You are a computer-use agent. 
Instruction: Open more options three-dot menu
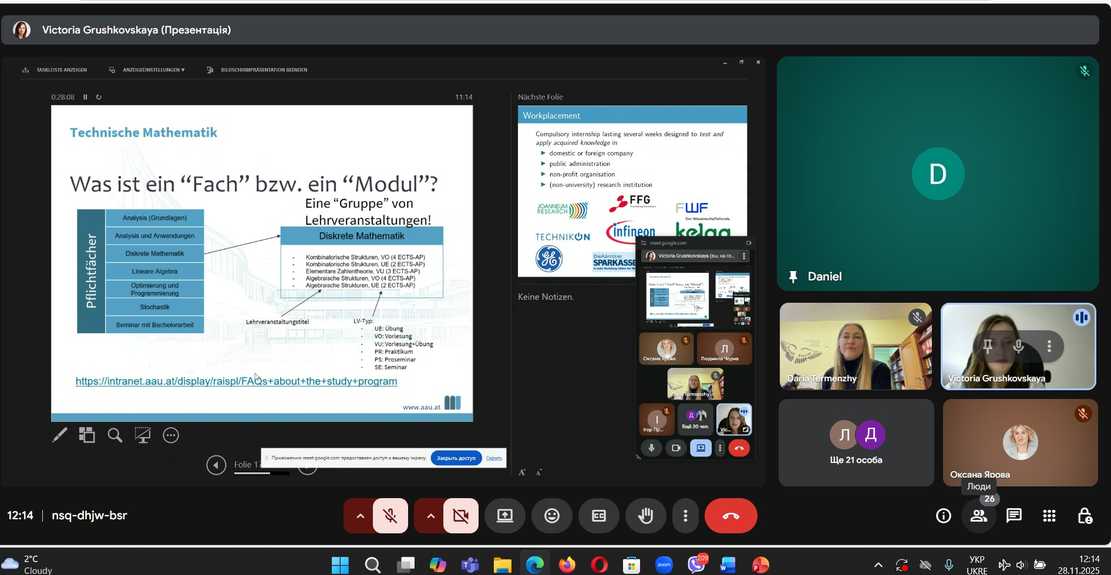pos(685,516)
